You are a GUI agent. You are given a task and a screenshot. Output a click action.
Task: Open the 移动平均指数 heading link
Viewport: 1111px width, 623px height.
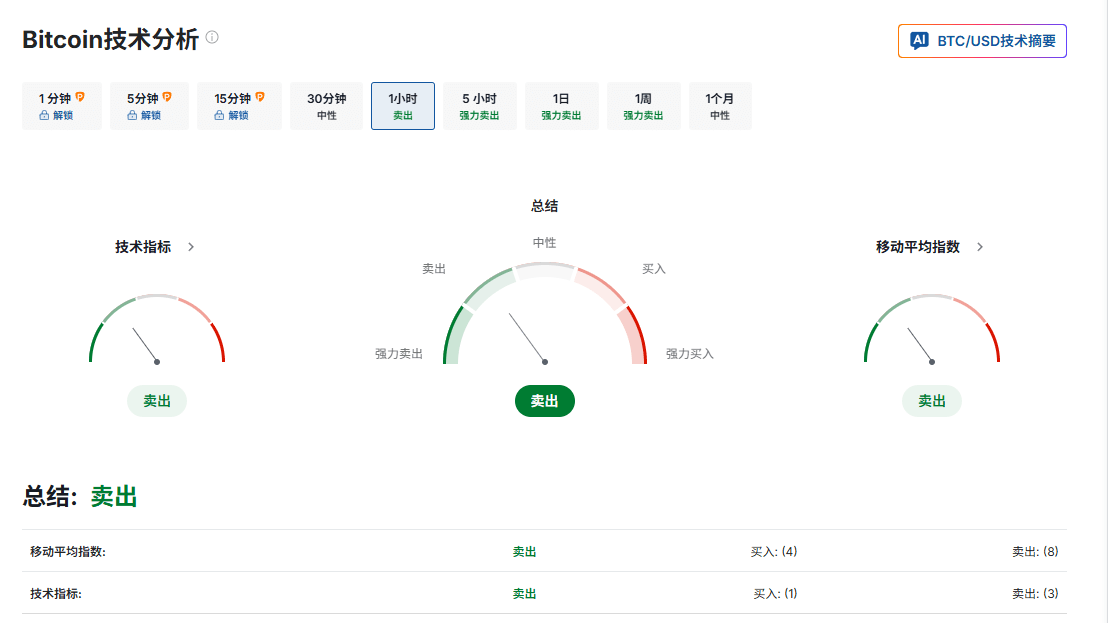918,247
